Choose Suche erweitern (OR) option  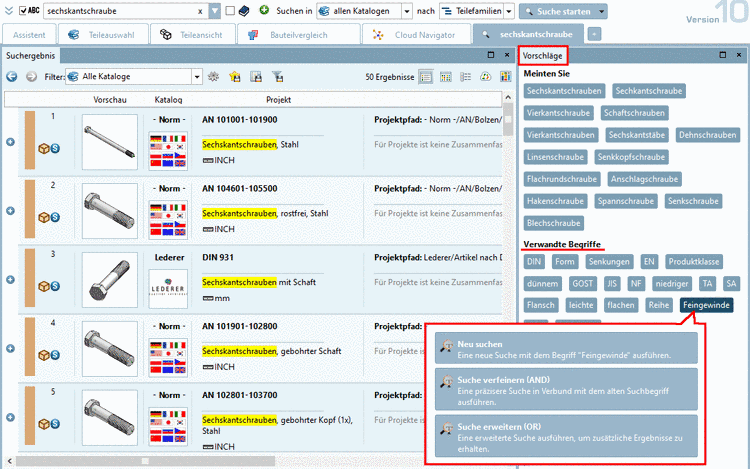click(566, 436)
